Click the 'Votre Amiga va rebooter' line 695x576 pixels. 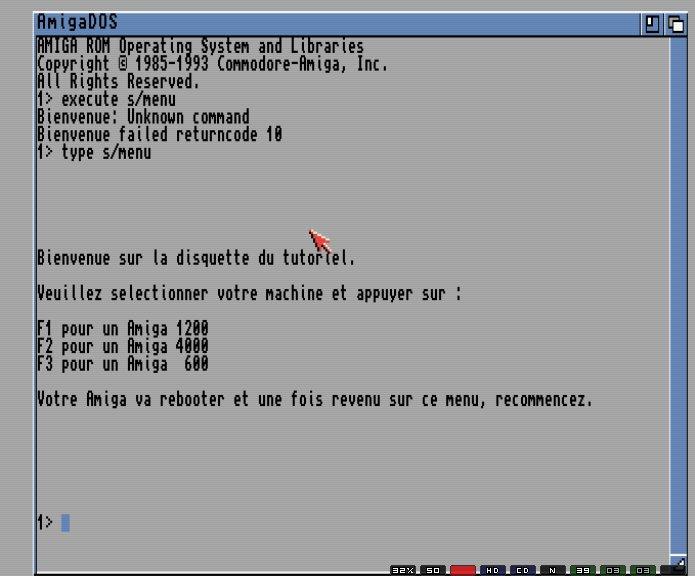[315, 399]
